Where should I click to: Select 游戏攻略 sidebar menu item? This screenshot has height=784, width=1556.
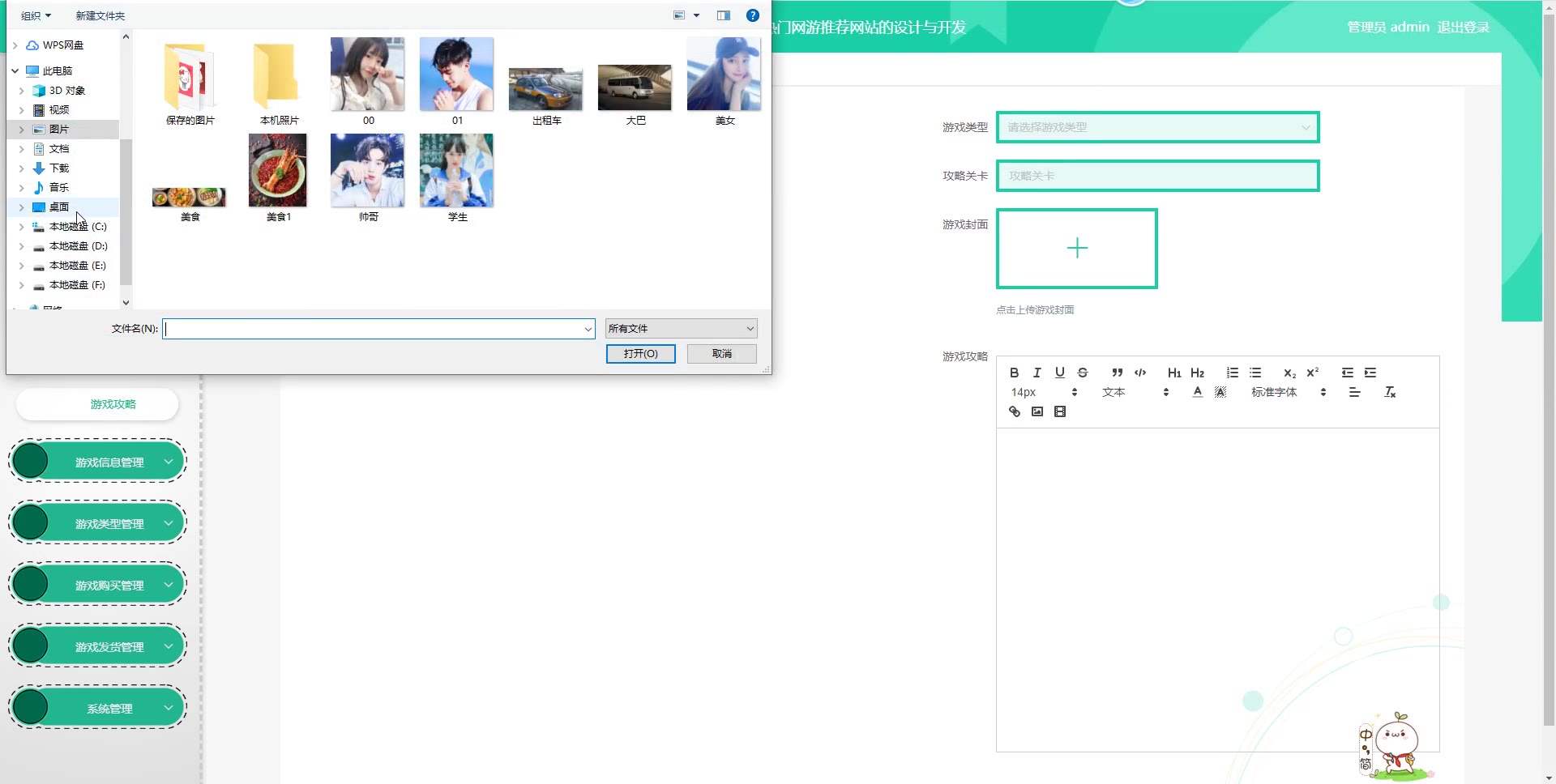(x=97, y=404)
